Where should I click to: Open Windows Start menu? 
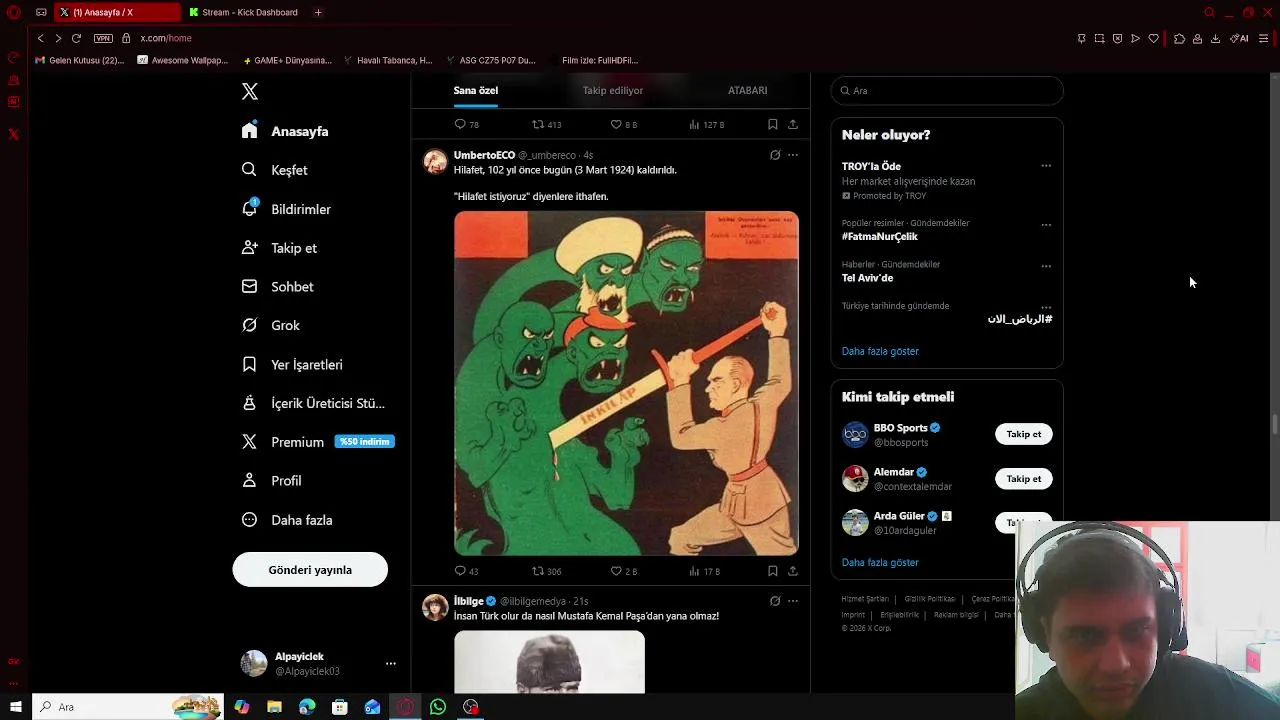pyautogui.click(x=15, y=707)
